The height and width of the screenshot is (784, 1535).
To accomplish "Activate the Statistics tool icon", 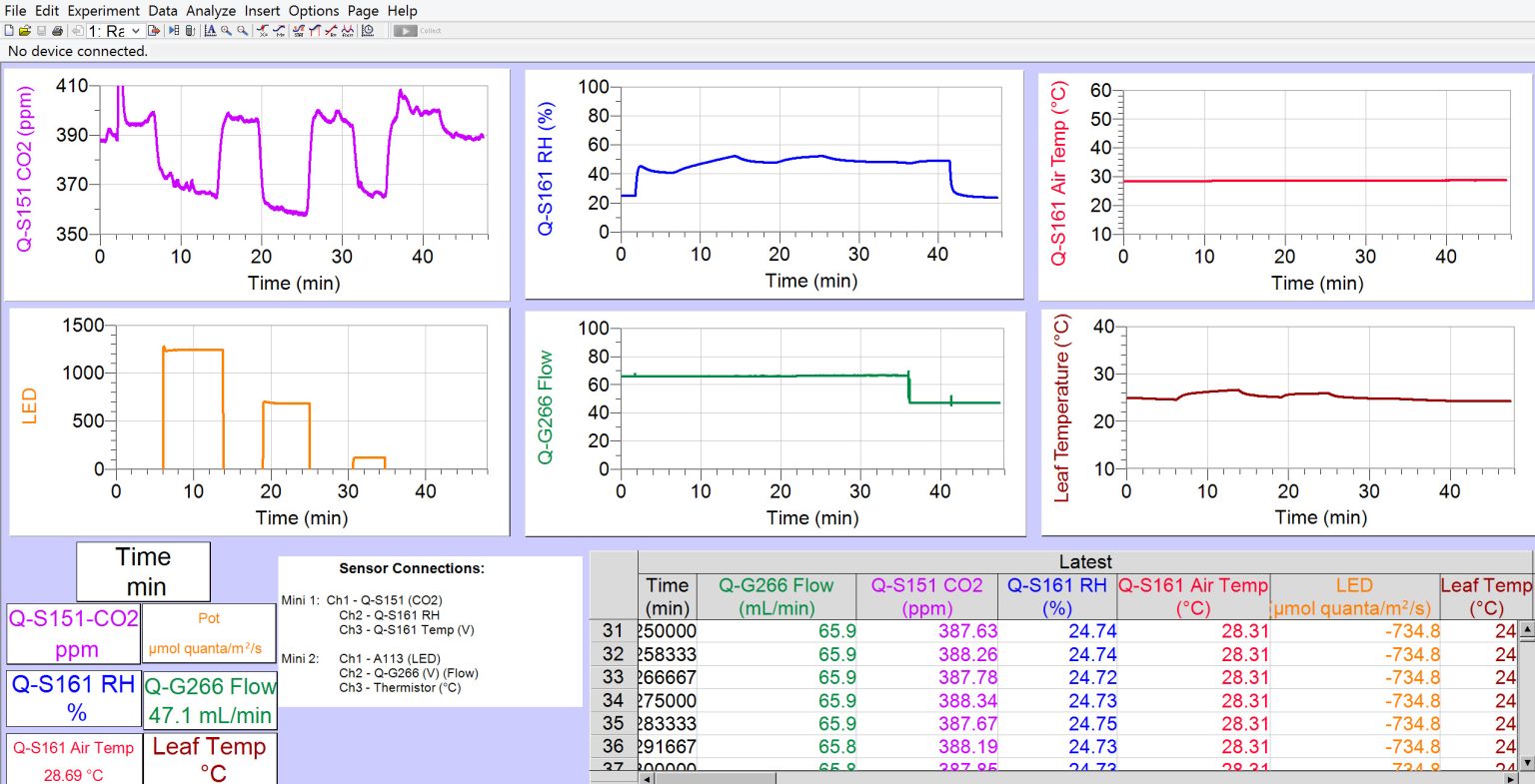I will [298, 31].
